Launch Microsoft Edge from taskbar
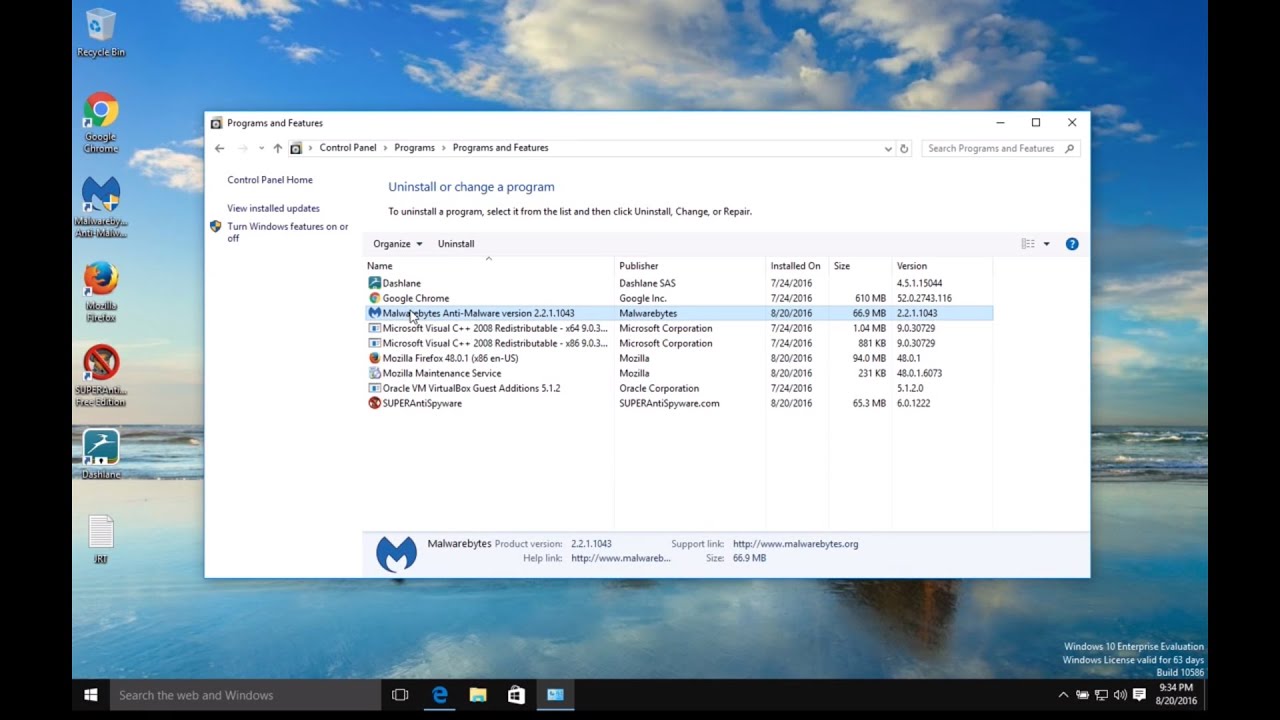The image size is (1280, 720). pyautogui.click(x=439, y=695)
